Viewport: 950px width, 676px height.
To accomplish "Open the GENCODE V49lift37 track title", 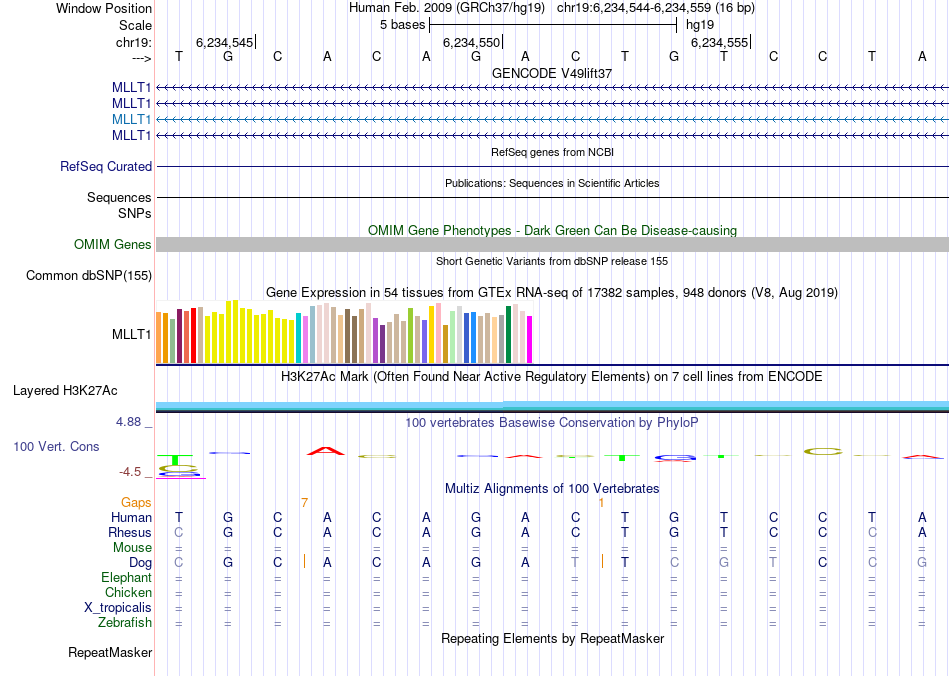I will 552,73.
